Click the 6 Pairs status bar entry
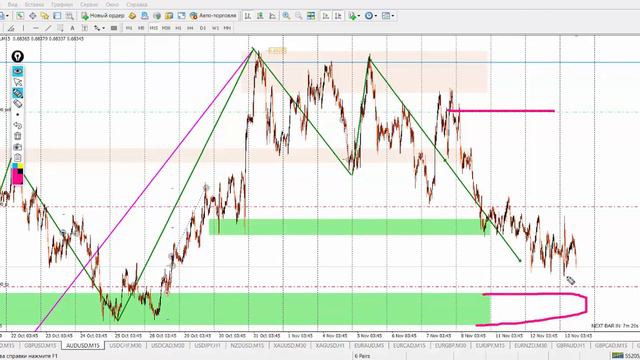 [x=362, y=356]
